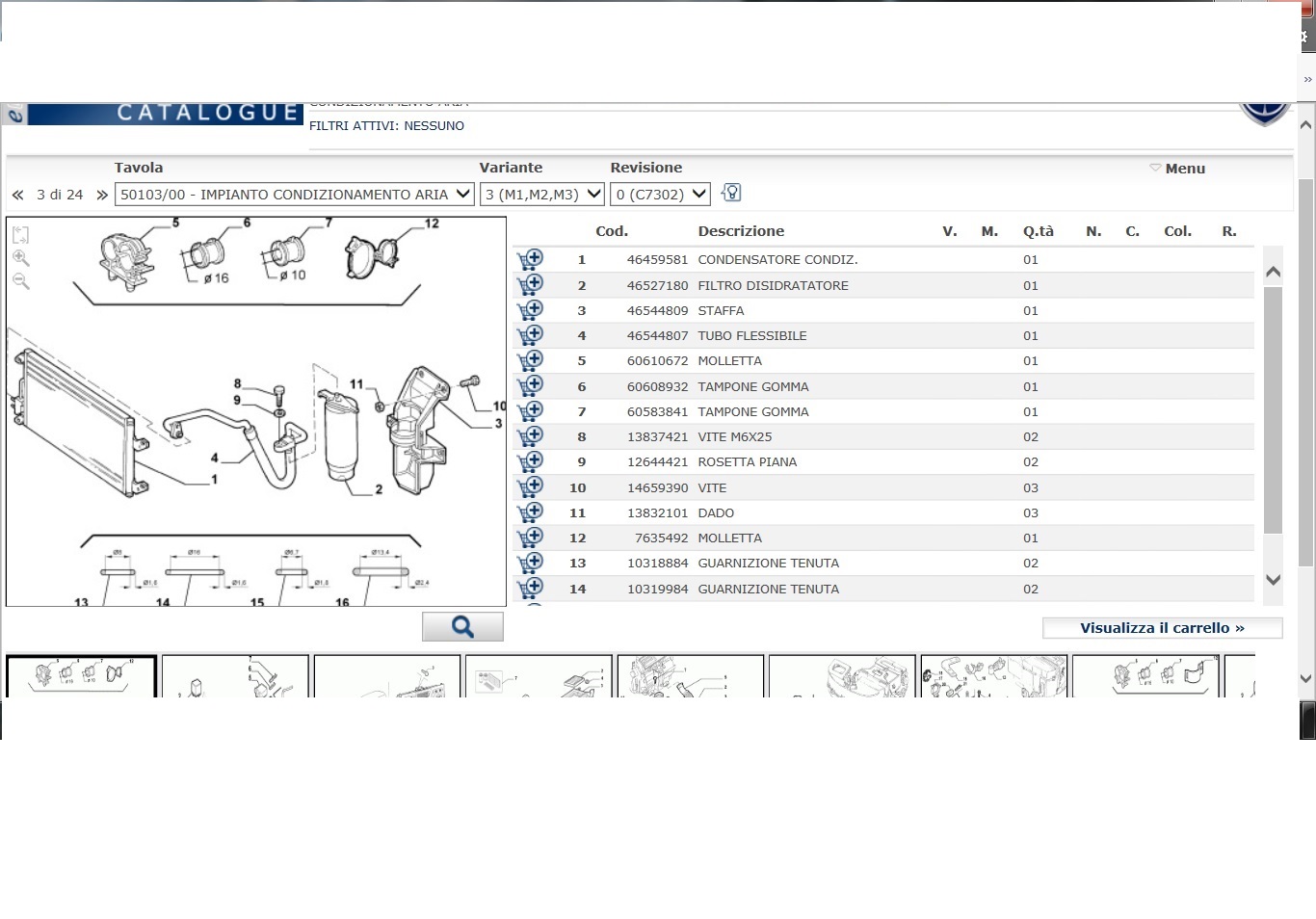This screenshot has height=919, width=1316.
Task: Add Guarnizione Tenuta 10319984 to cart
Action: click(530, 588)
